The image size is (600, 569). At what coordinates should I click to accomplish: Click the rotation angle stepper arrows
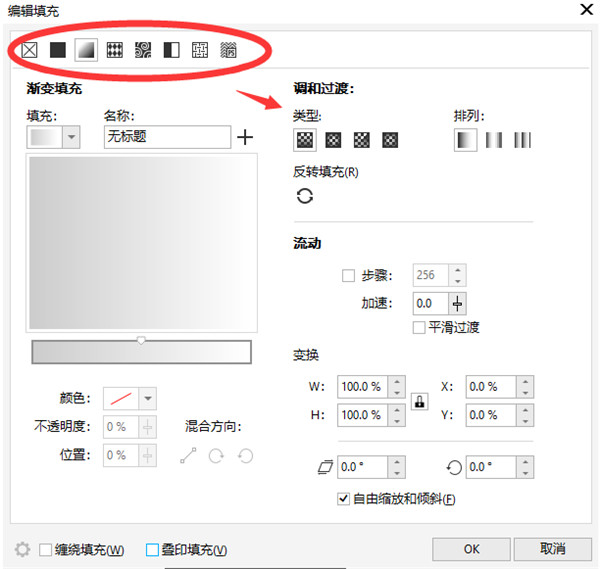point(525,467)
